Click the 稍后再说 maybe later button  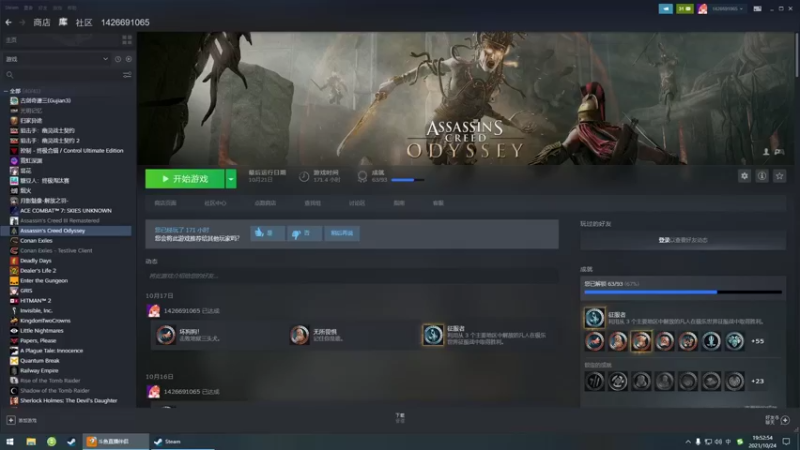click(342, 233)
